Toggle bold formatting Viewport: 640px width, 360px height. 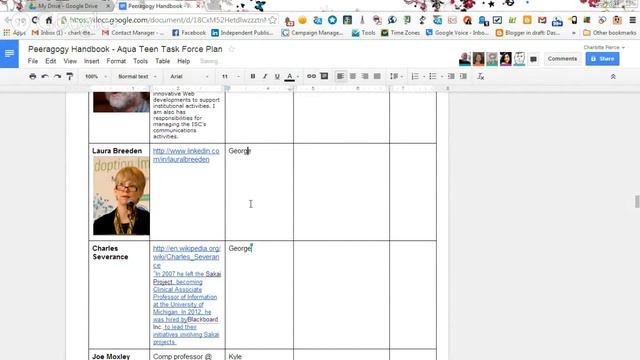(253, 76)
